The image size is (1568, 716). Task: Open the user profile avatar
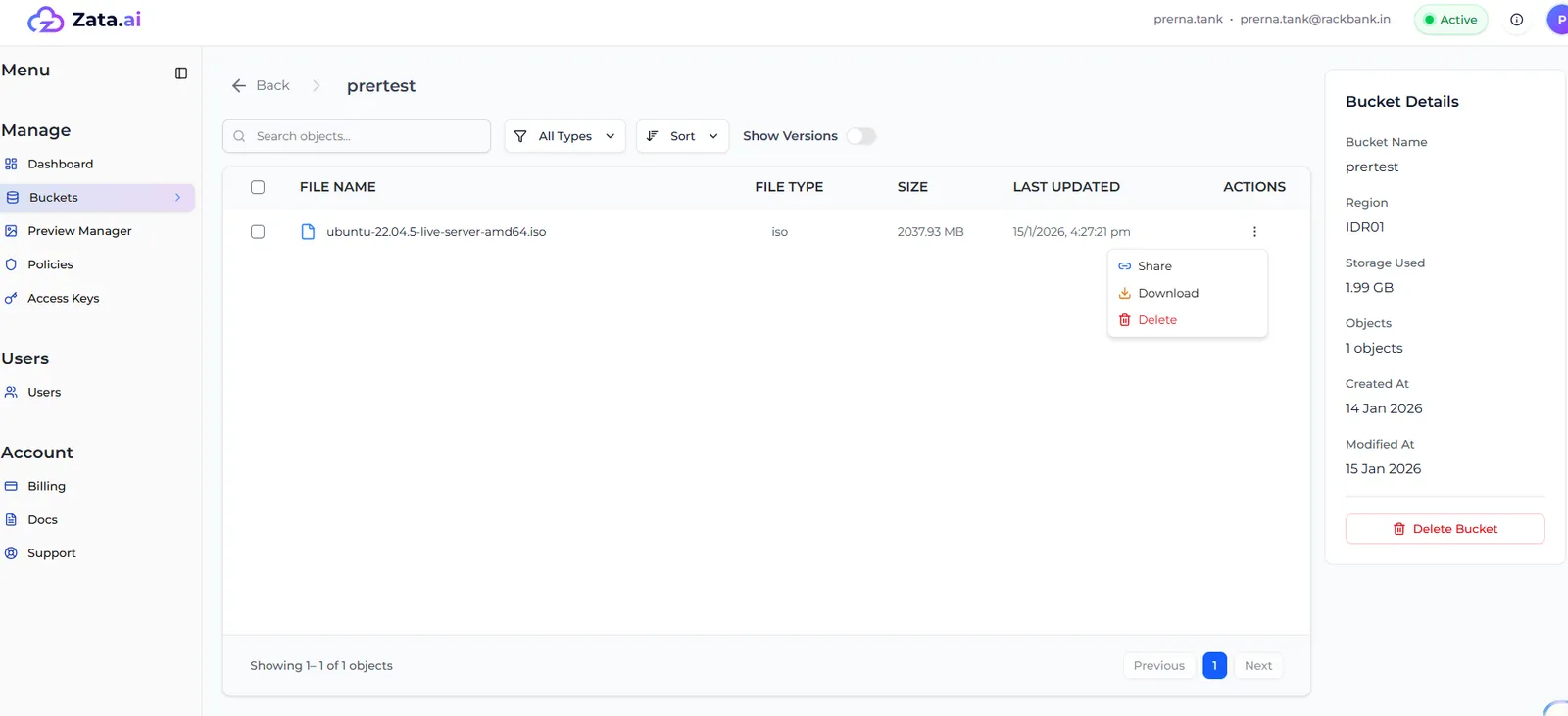pyautogui.click(x=1558, y=20)
